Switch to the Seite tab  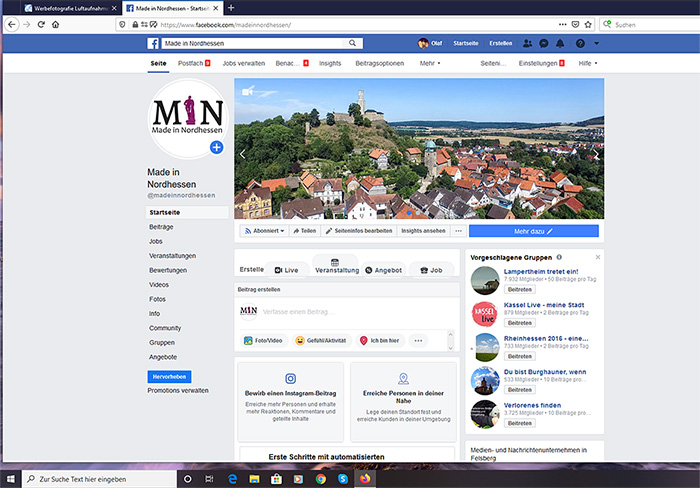click(158, 63)
